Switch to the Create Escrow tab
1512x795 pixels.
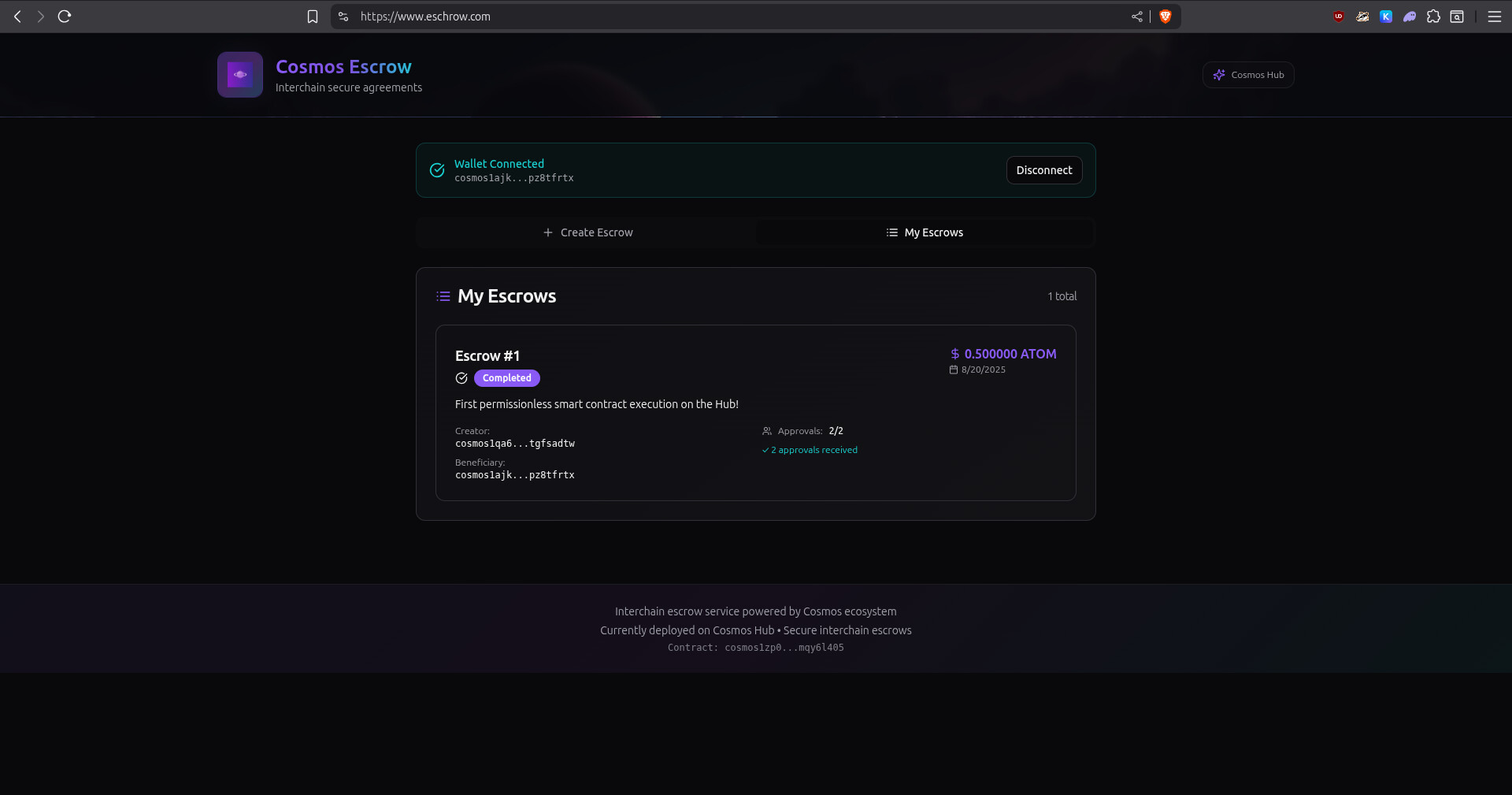(587, 232)
